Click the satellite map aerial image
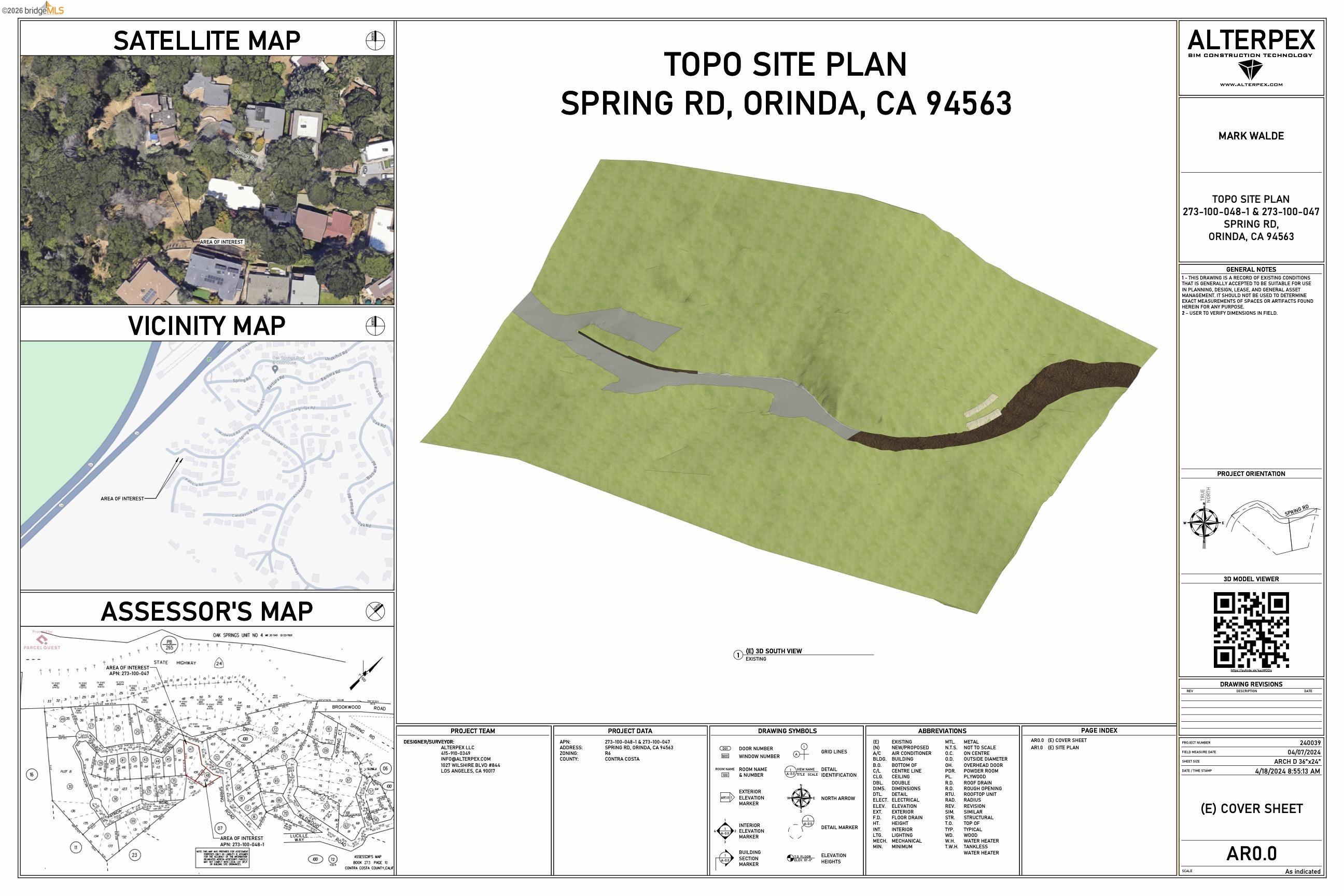The width and height of the screenshot is (1344, 896). click(207, 180)
